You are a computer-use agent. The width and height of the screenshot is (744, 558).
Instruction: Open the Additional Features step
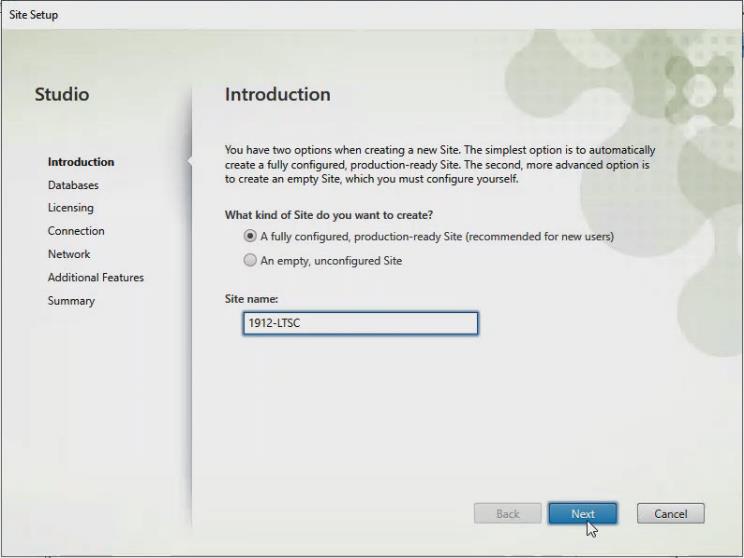[x=96, y=278]
